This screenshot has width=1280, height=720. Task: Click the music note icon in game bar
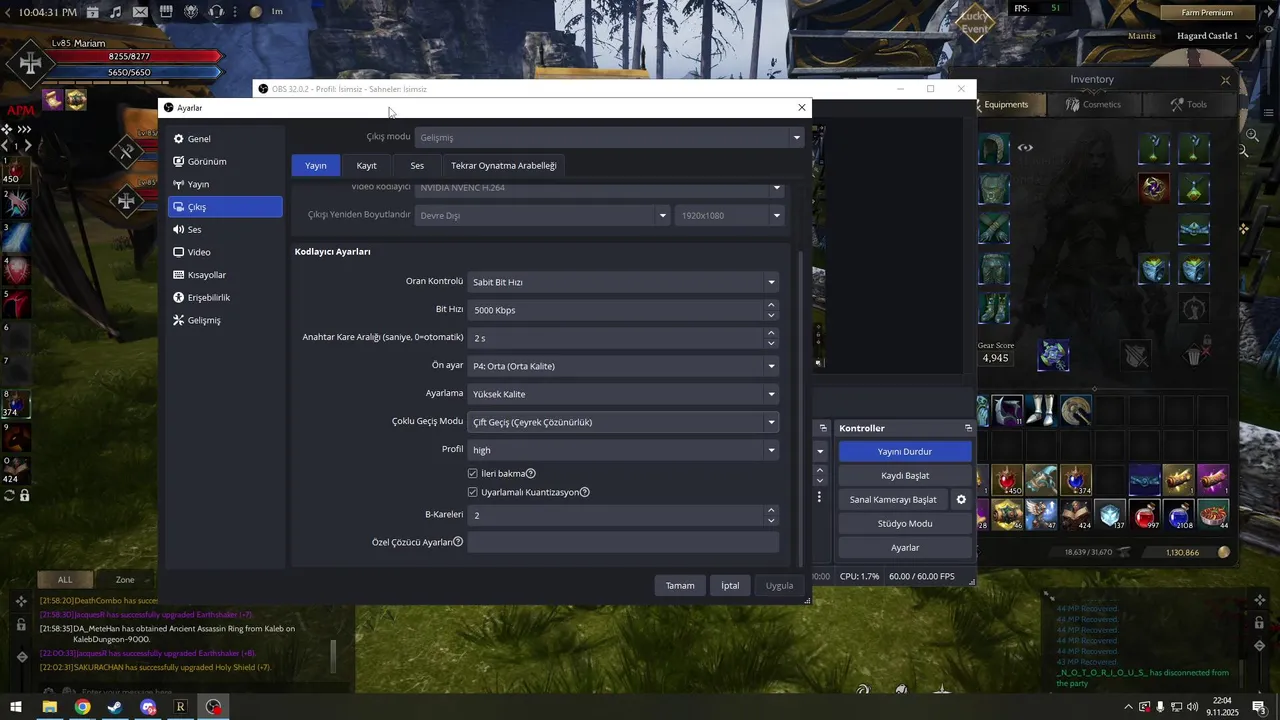click(x=116, y=12)
